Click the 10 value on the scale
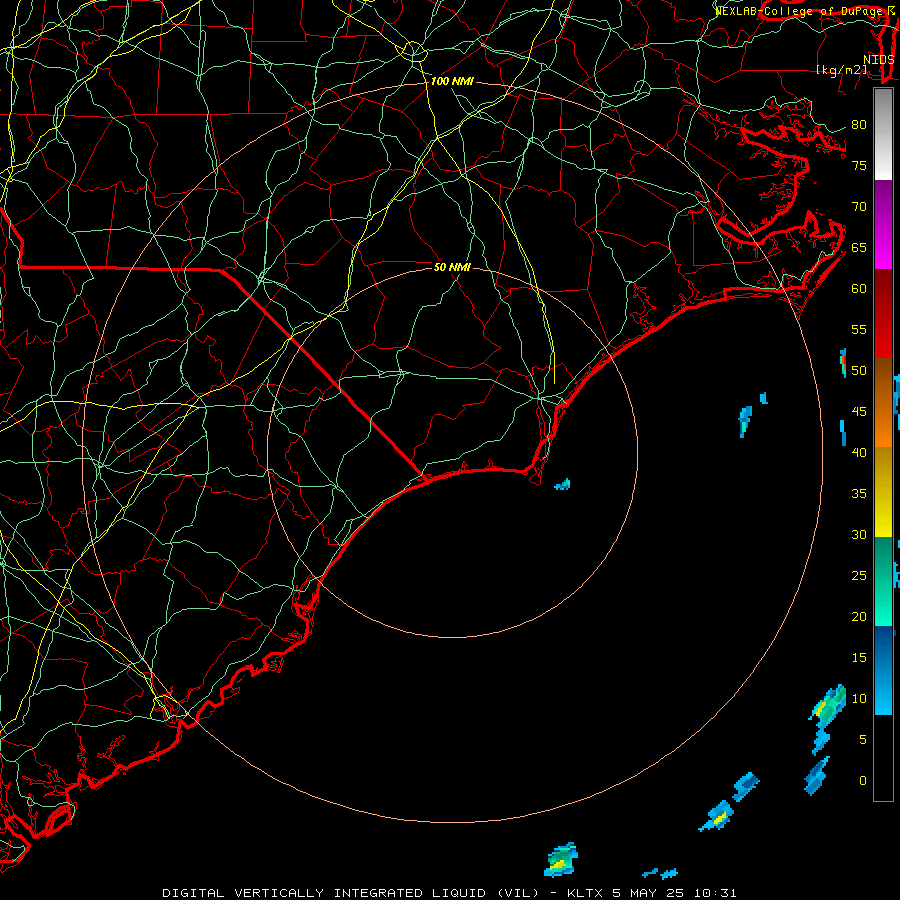The width and height of the screenshot is (900, 900). coord(859,699)
